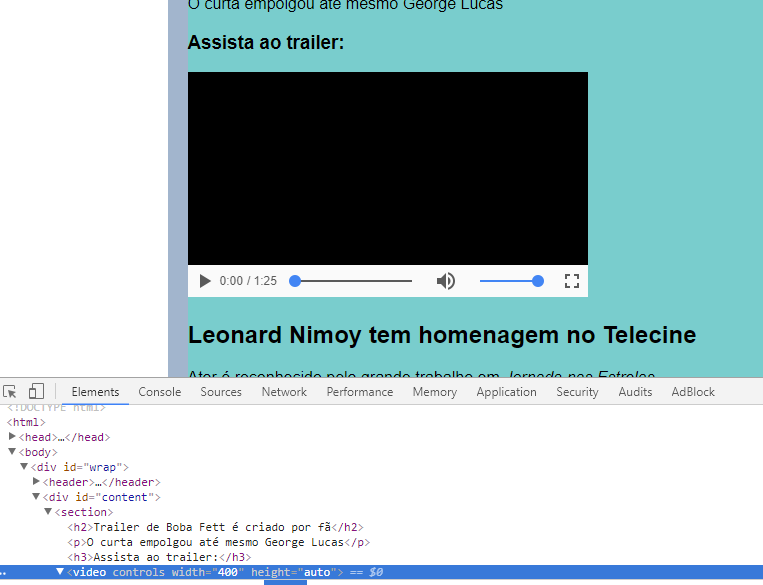Image resolution: width=763 pixels, height=585 pixels.
Task: Switch to the Application tab
Action: point(506,392)
